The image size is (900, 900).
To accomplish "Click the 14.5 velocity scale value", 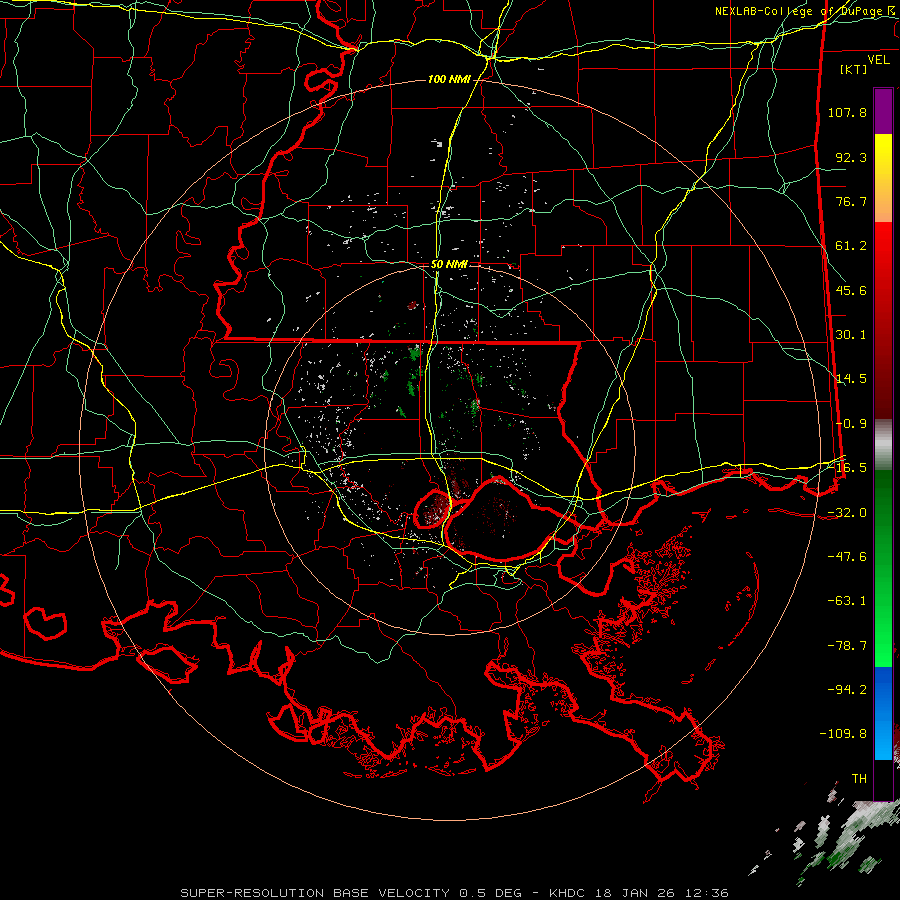I will (x=851, y=379).
